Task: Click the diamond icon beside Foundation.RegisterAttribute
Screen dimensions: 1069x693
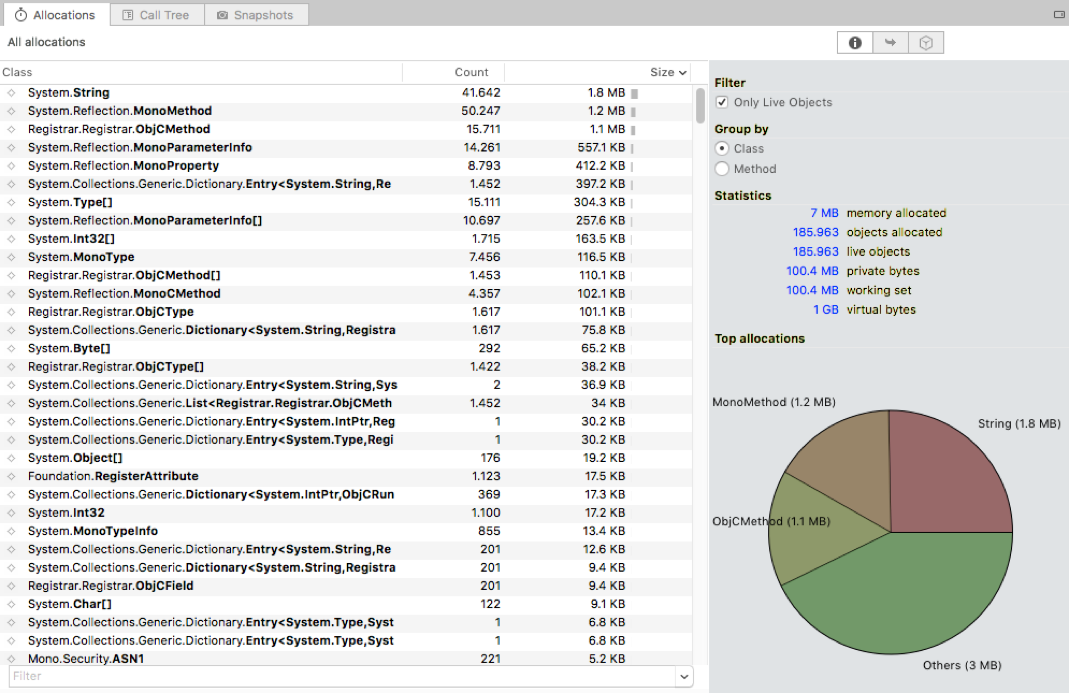Action: click(12, 476)
